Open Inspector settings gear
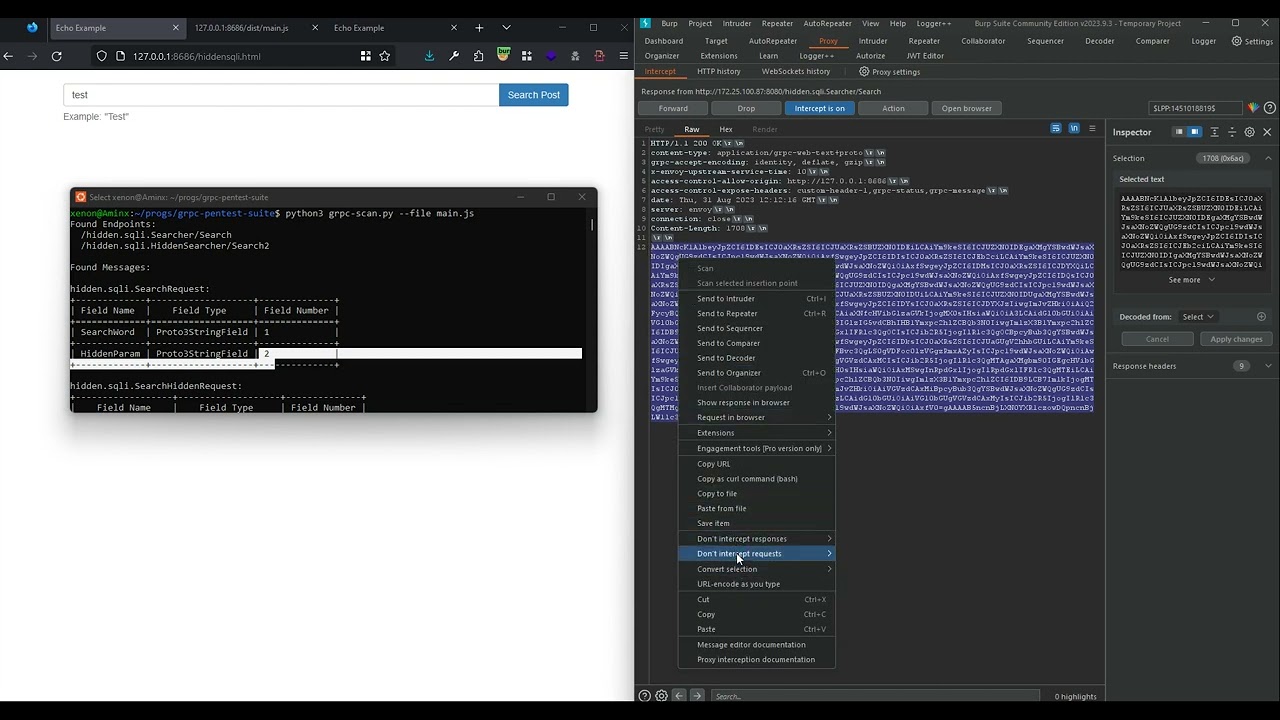Viewport: 1280px width, 720px height. click(1249, 132)
